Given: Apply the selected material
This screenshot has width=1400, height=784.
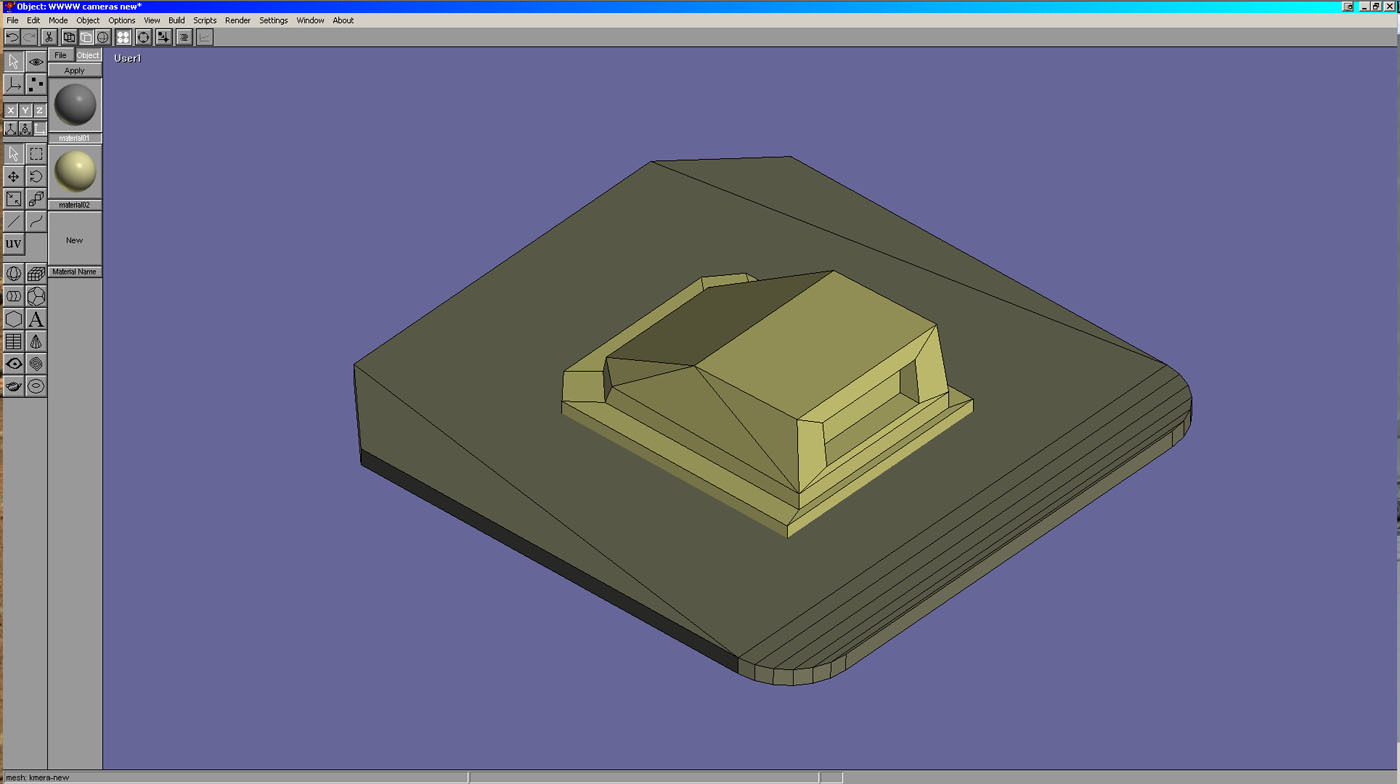Looking at the screenshot, I should click(75, 71).
